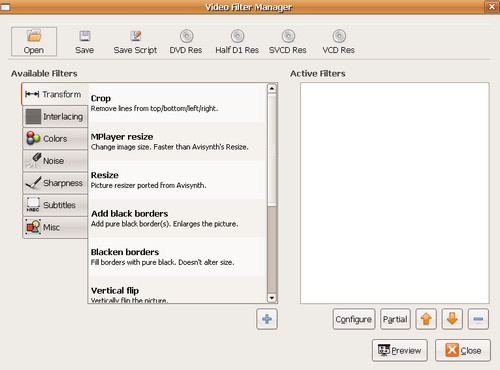Viewport: 500px width, 370px height.
Task: Select the Vertical flip filter
Action: click(177, 290)
